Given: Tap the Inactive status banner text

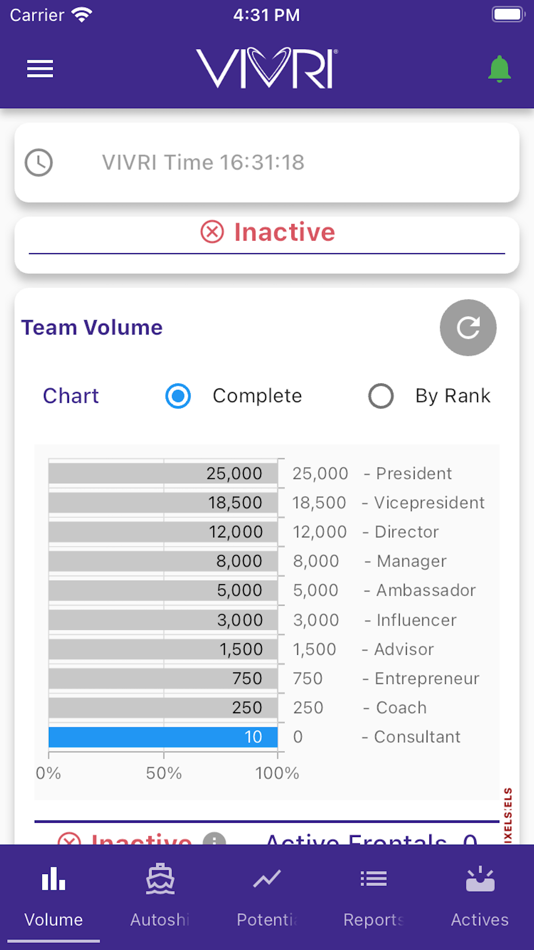Looking at the screenshot, I should 284,232.
